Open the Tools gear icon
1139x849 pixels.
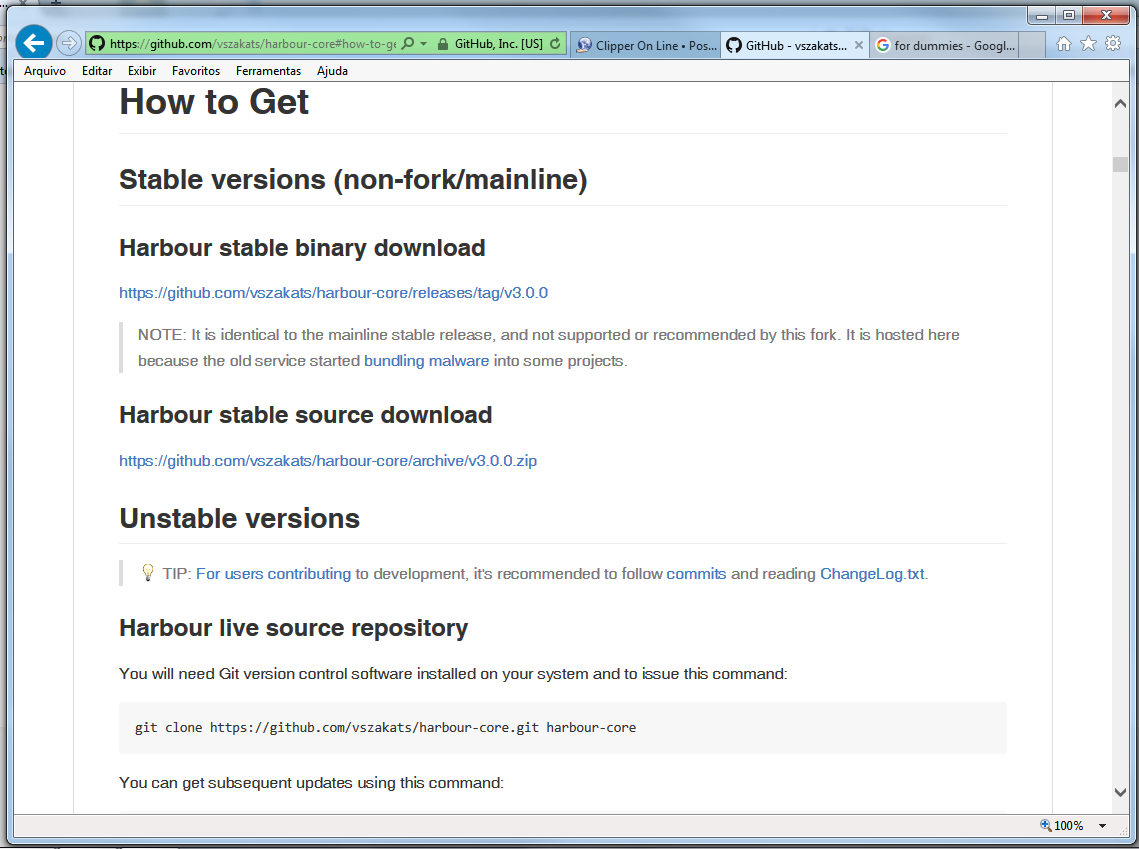(x=1112, y=44)
